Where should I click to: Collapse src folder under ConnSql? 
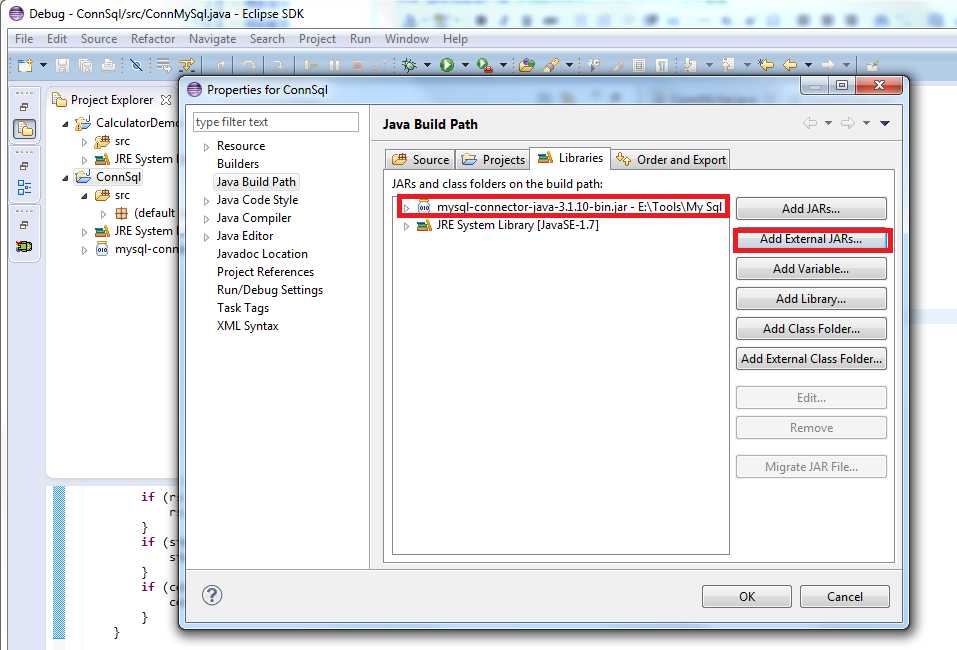[x=84, y=197]
